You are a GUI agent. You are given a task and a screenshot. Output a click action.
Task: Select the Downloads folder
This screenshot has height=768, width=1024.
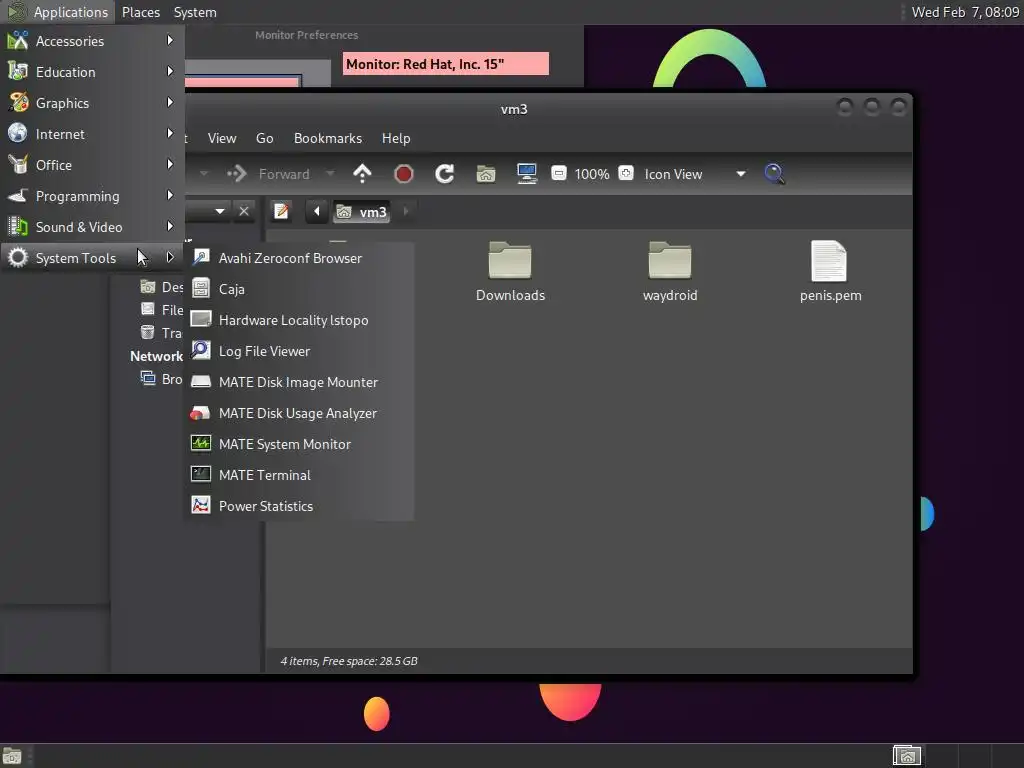pyautogui.click(x=510, y=272)
